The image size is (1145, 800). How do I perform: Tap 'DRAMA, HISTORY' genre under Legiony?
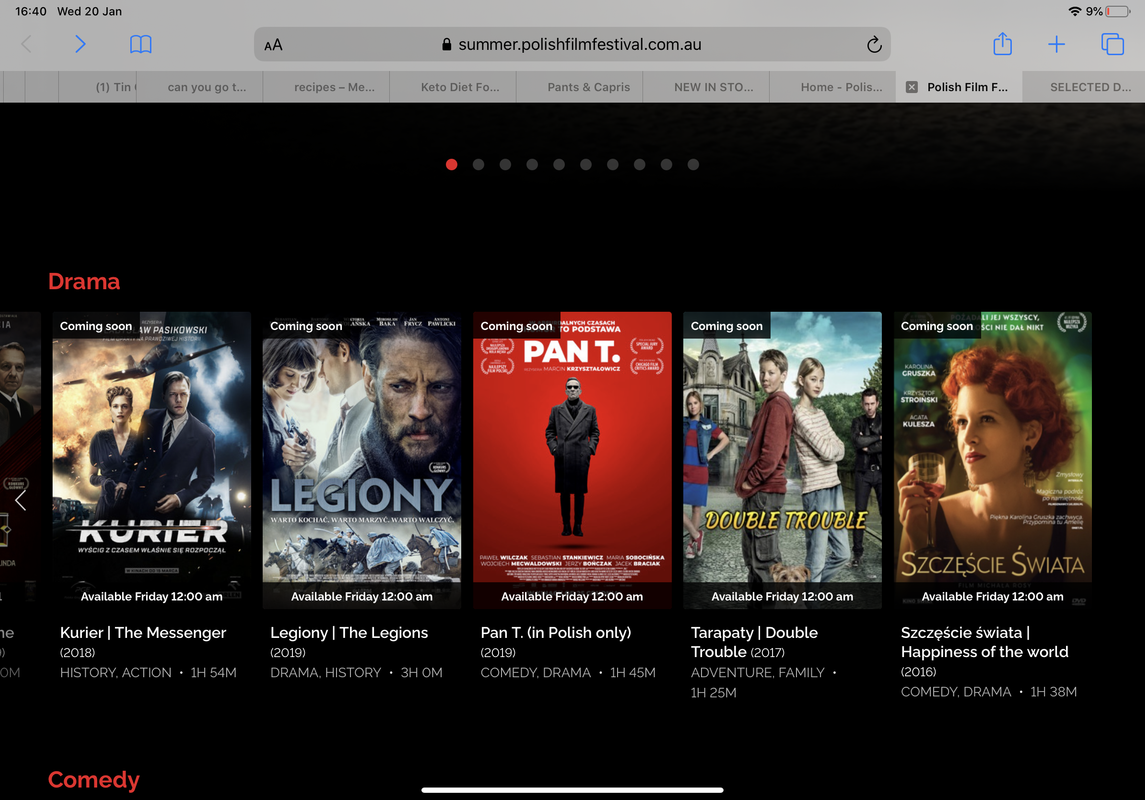(326, 672)
